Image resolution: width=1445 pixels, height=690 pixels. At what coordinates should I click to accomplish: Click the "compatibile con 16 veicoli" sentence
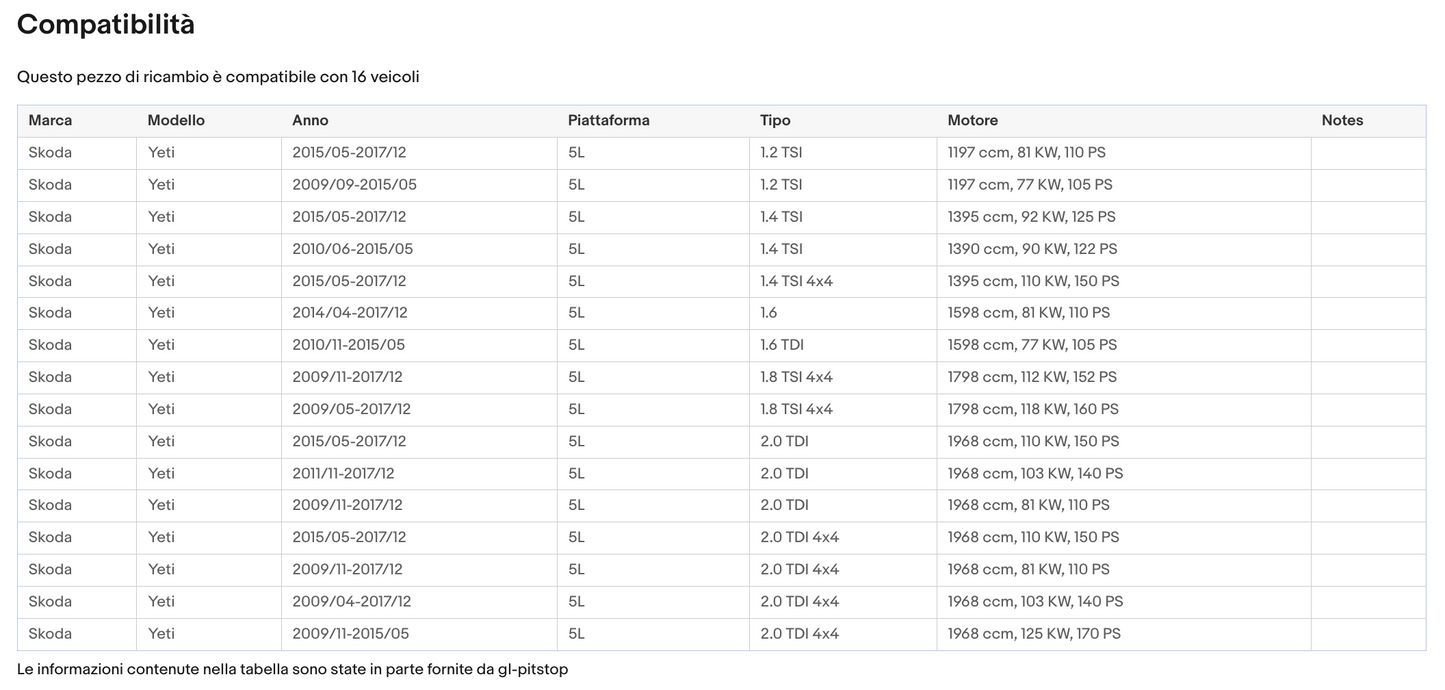pos(218,77)
